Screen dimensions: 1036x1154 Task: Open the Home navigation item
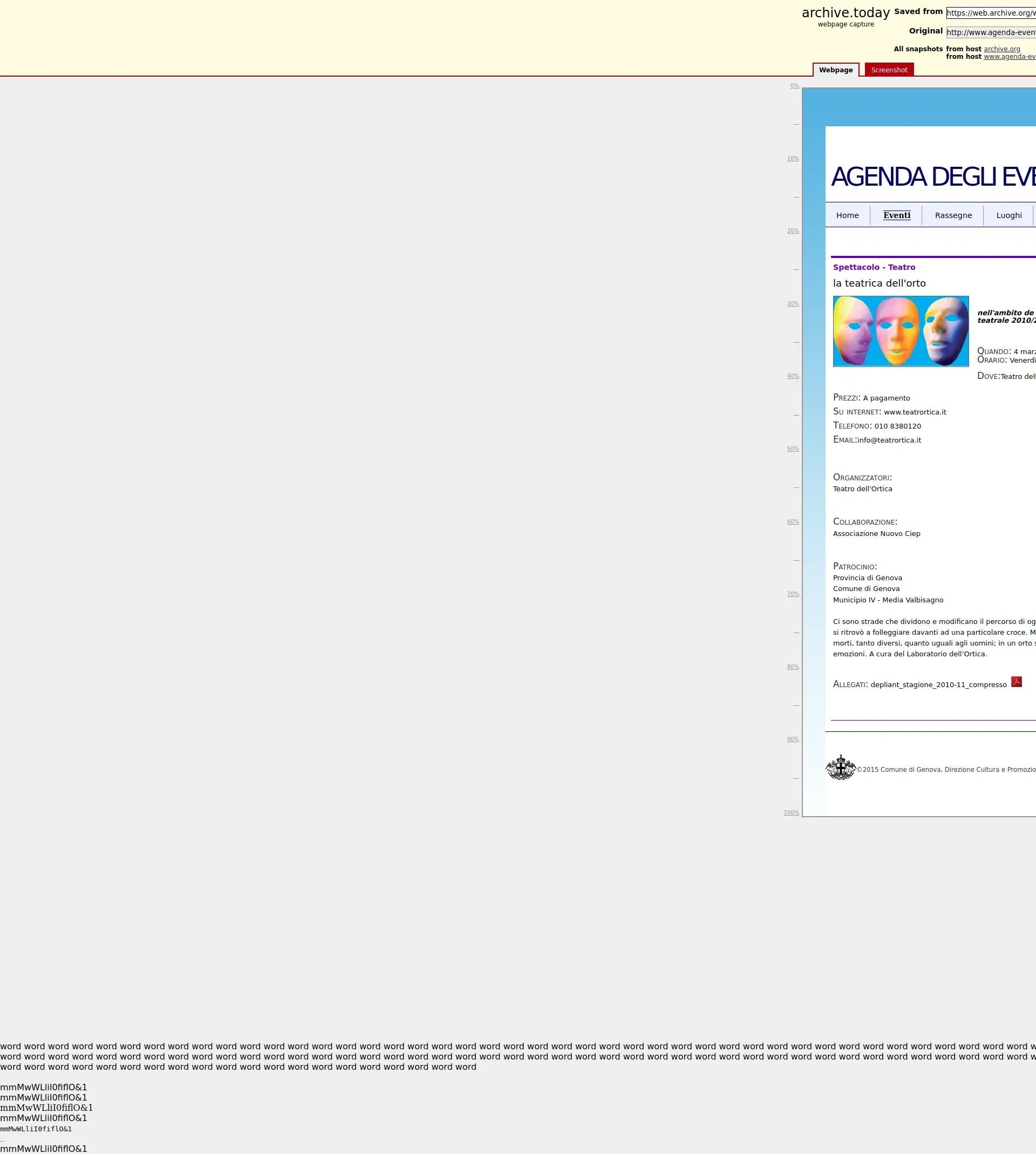coord(847,215)
